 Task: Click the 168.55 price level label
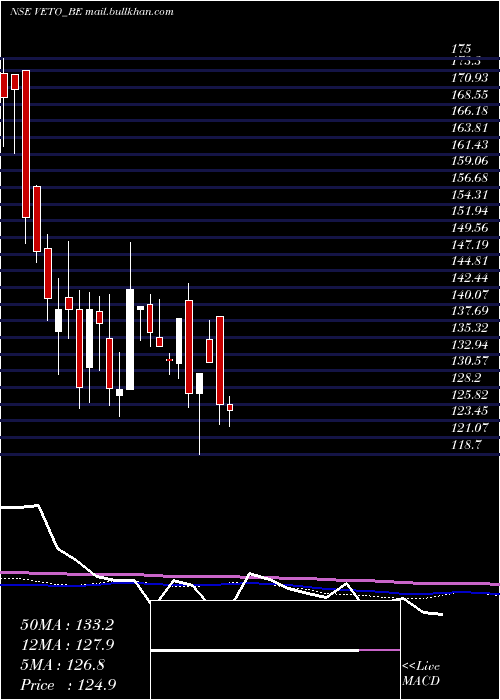point(470,95)
